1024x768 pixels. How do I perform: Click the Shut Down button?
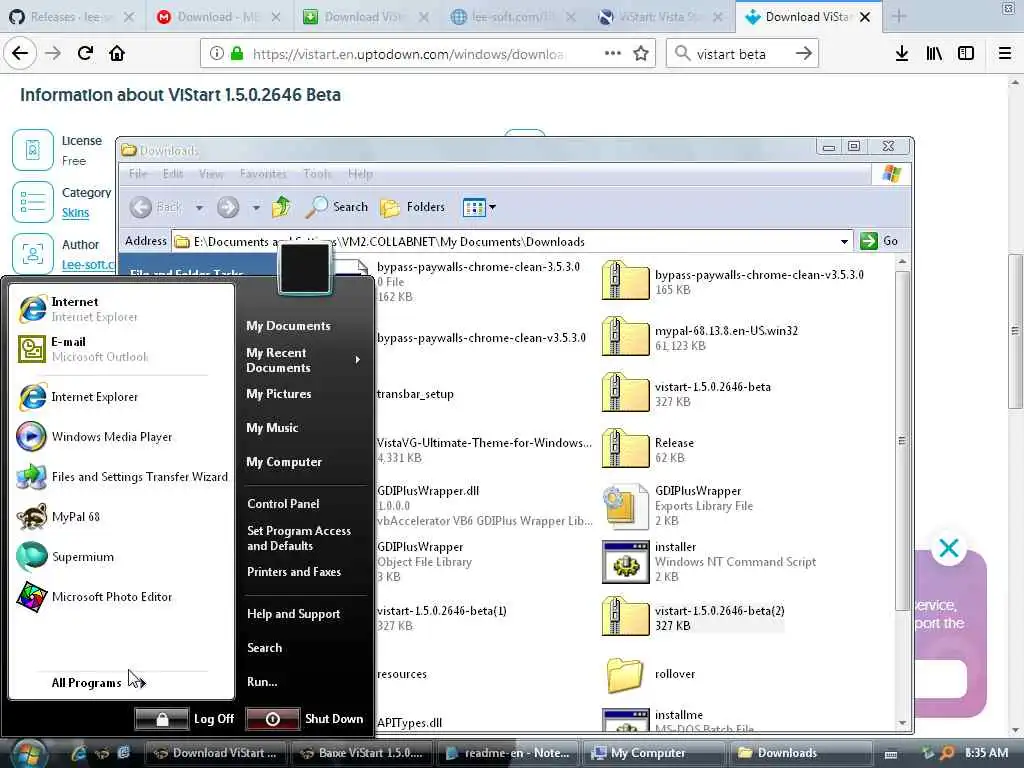306,718
